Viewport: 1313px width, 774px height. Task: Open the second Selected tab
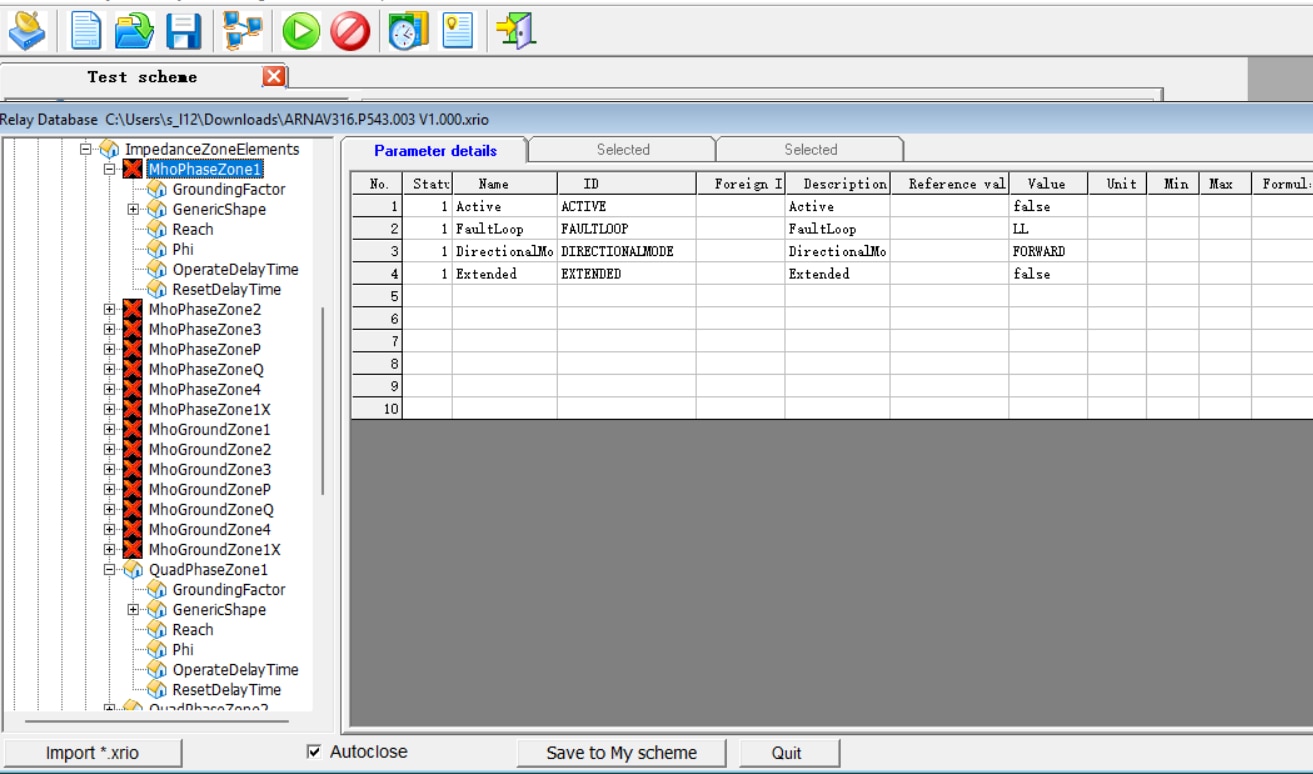point(810,150)
